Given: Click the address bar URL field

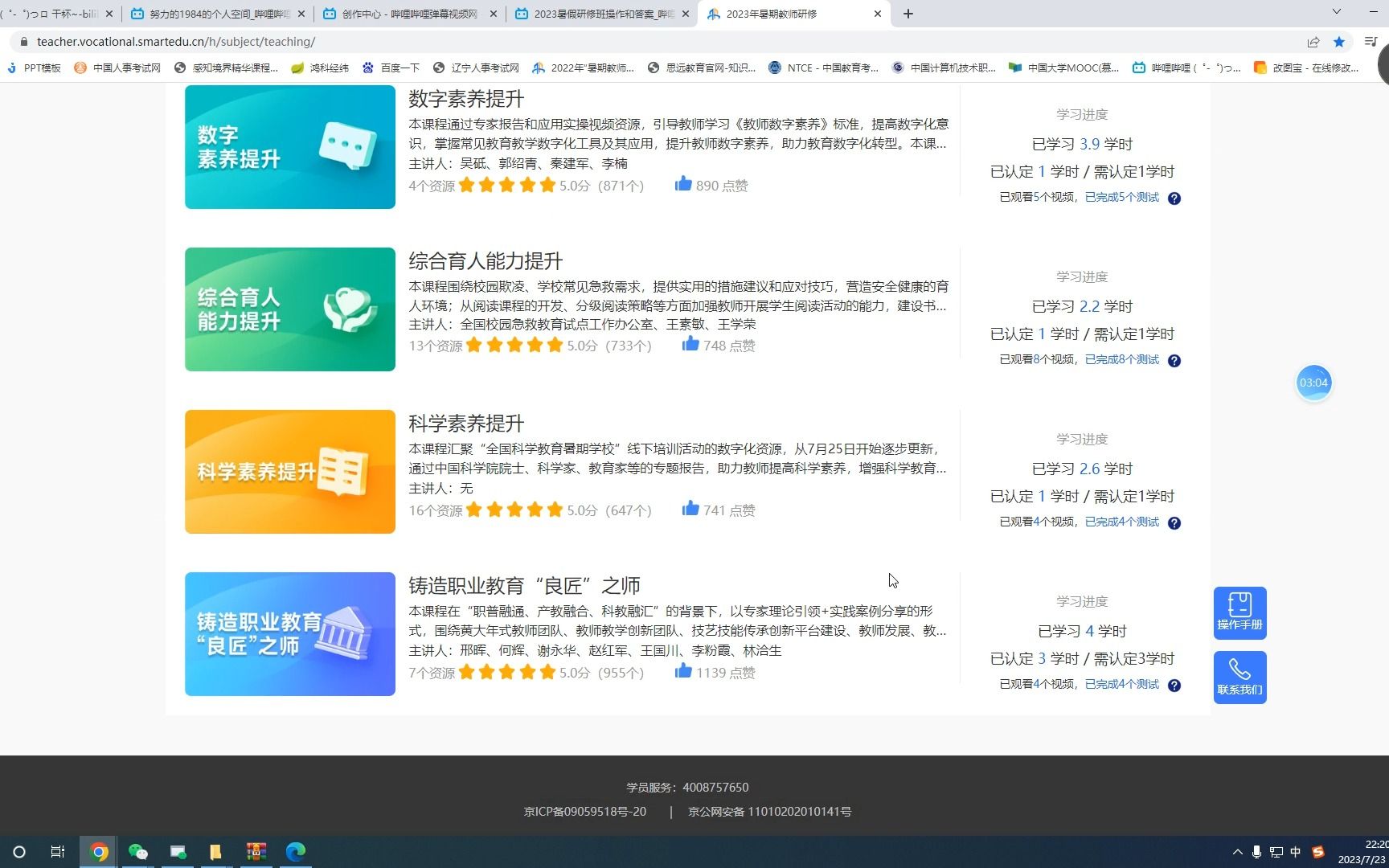Looking at the screenshot, I should 659,42.
